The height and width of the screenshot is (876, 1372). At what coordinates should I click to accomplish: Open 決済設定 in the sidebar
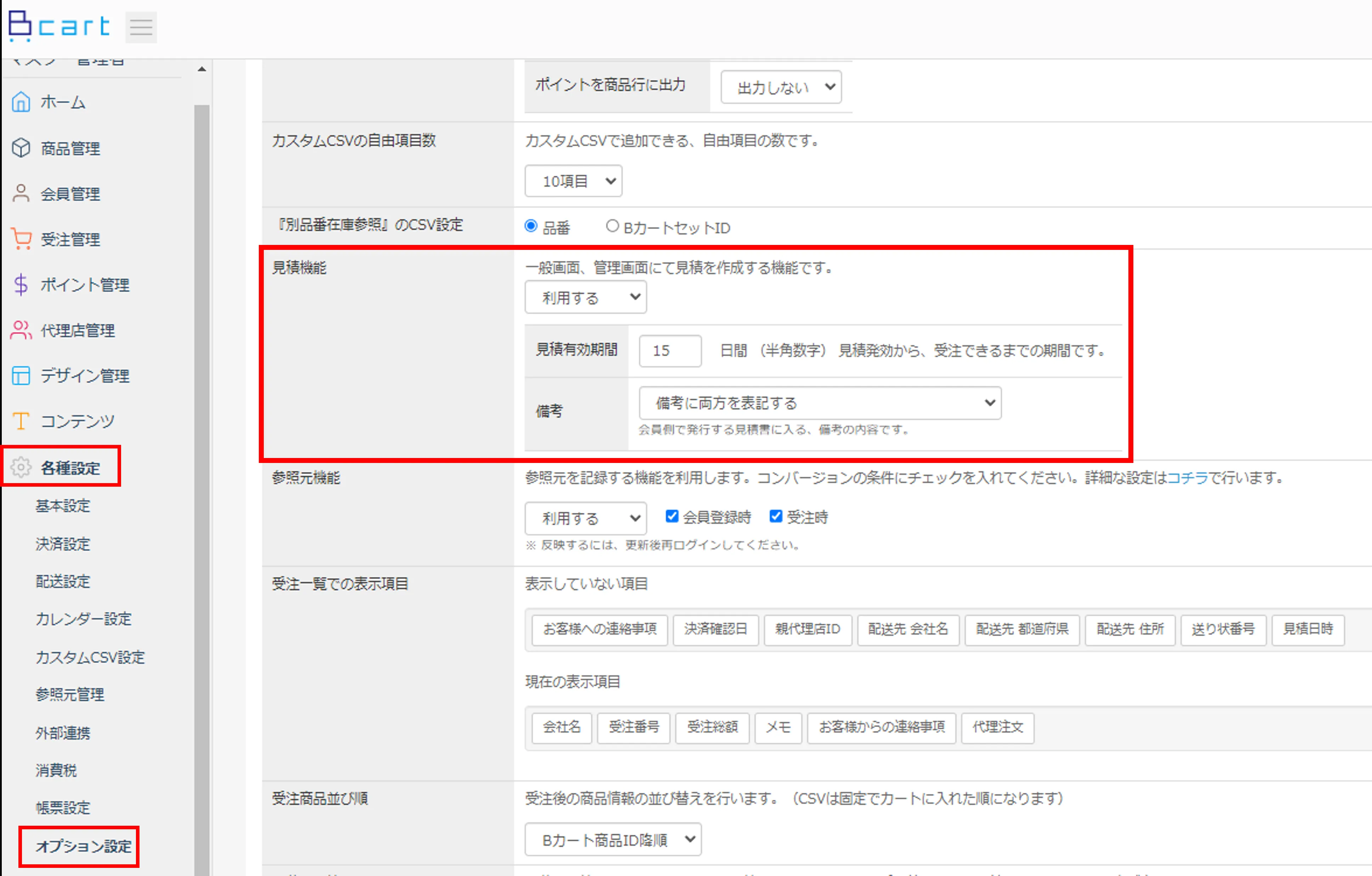(63, 544)
